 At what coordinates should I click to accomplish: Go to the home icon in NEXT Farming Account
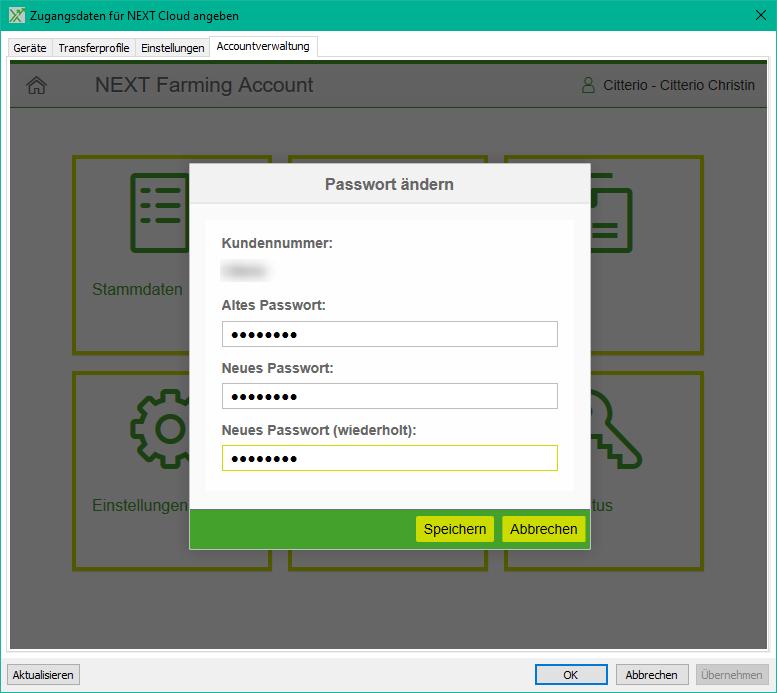pos(37,85)
